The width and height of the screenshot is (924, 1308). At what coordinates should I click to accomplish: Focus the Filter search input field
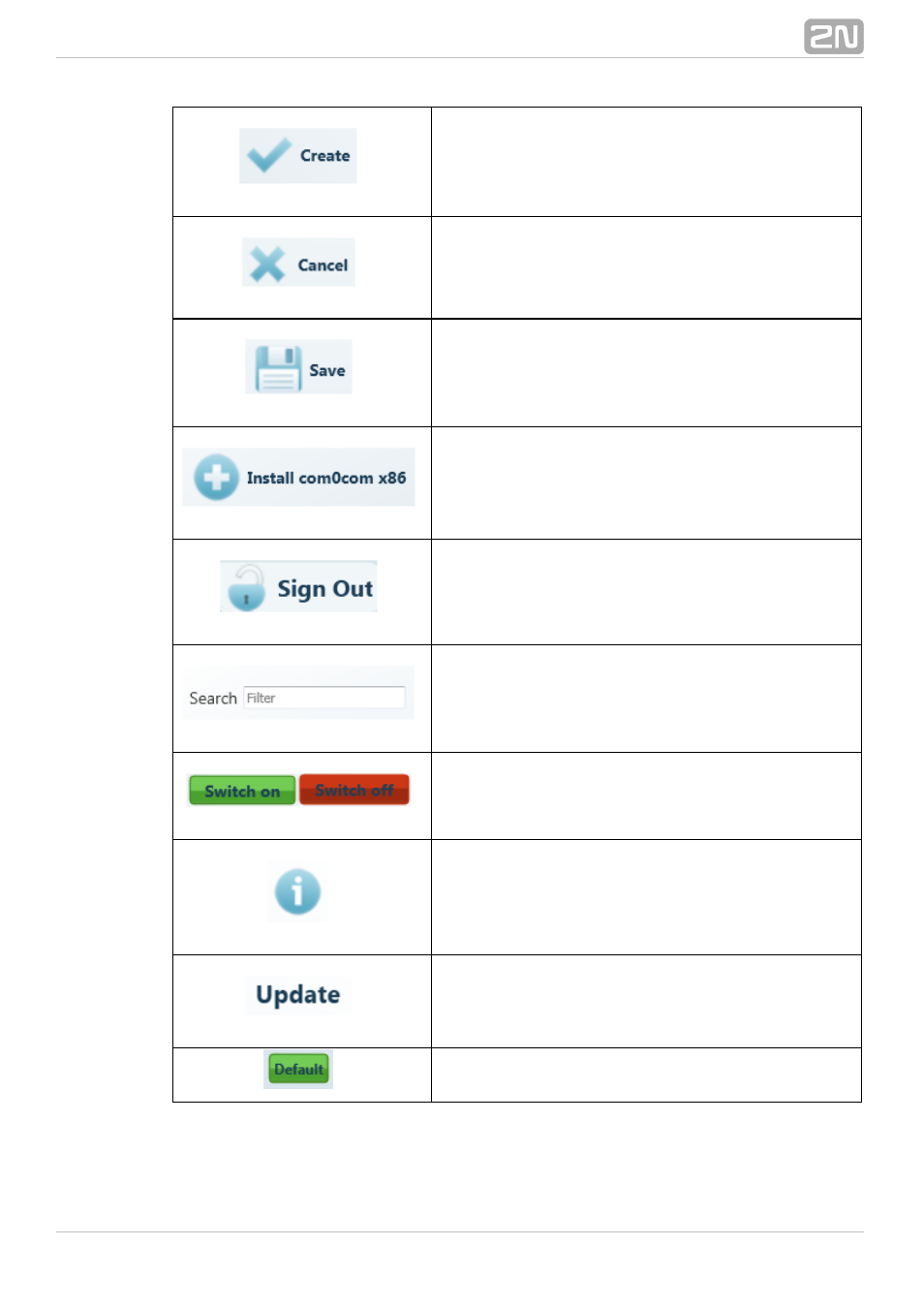pos(324,698)
